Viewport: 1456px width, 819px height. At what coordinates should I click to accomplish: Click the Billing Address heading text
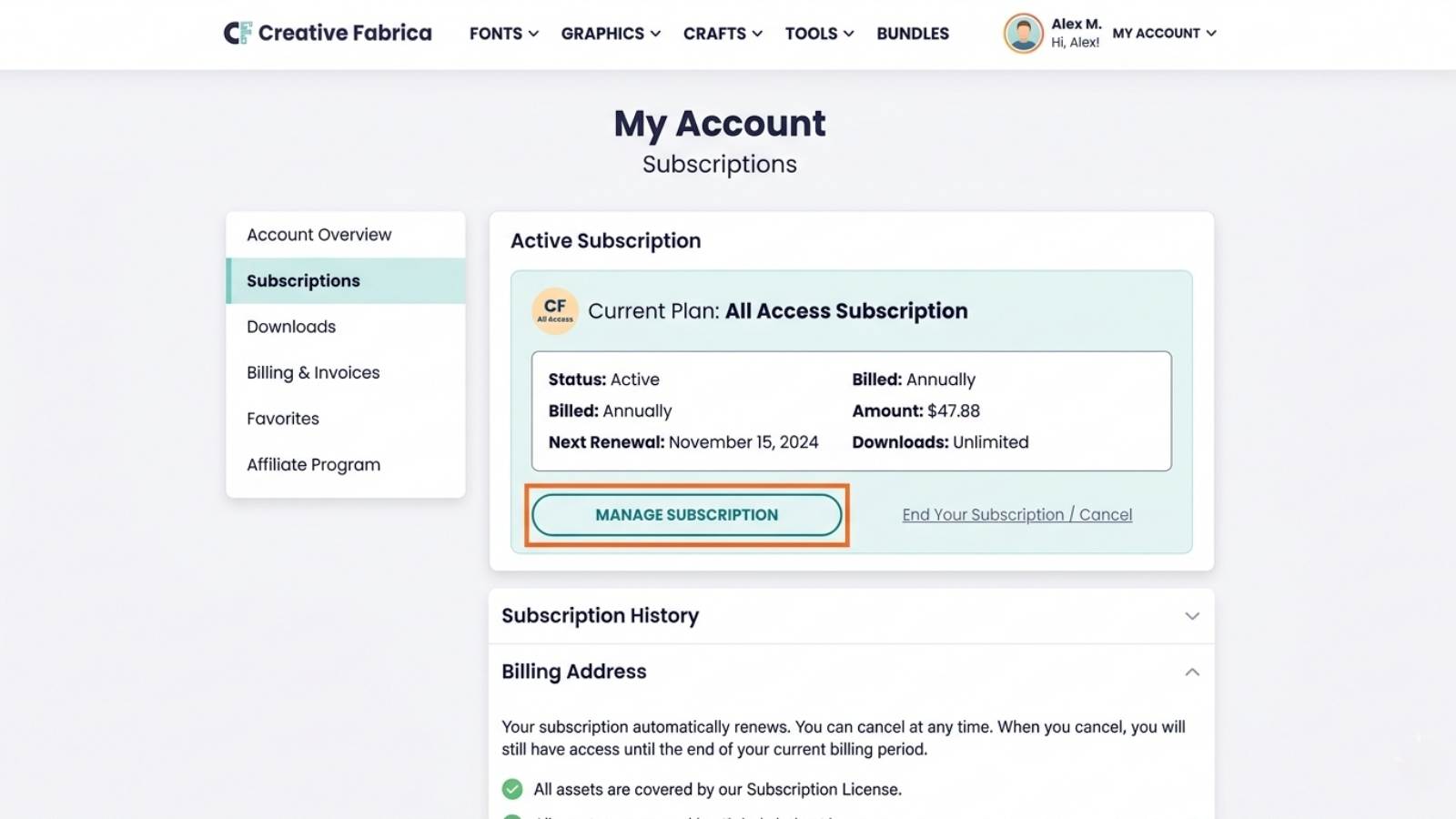click(x=574, y=672)
